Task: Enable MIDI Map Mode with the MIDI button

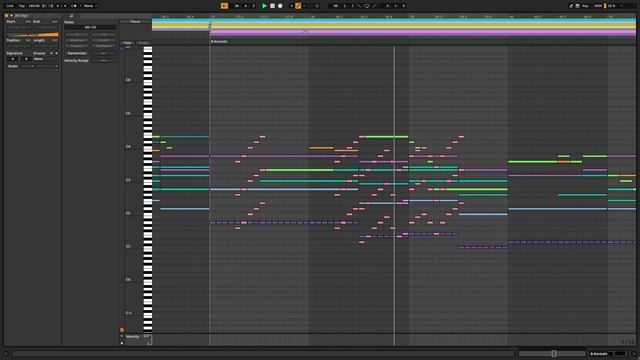Action: [598, 6]
